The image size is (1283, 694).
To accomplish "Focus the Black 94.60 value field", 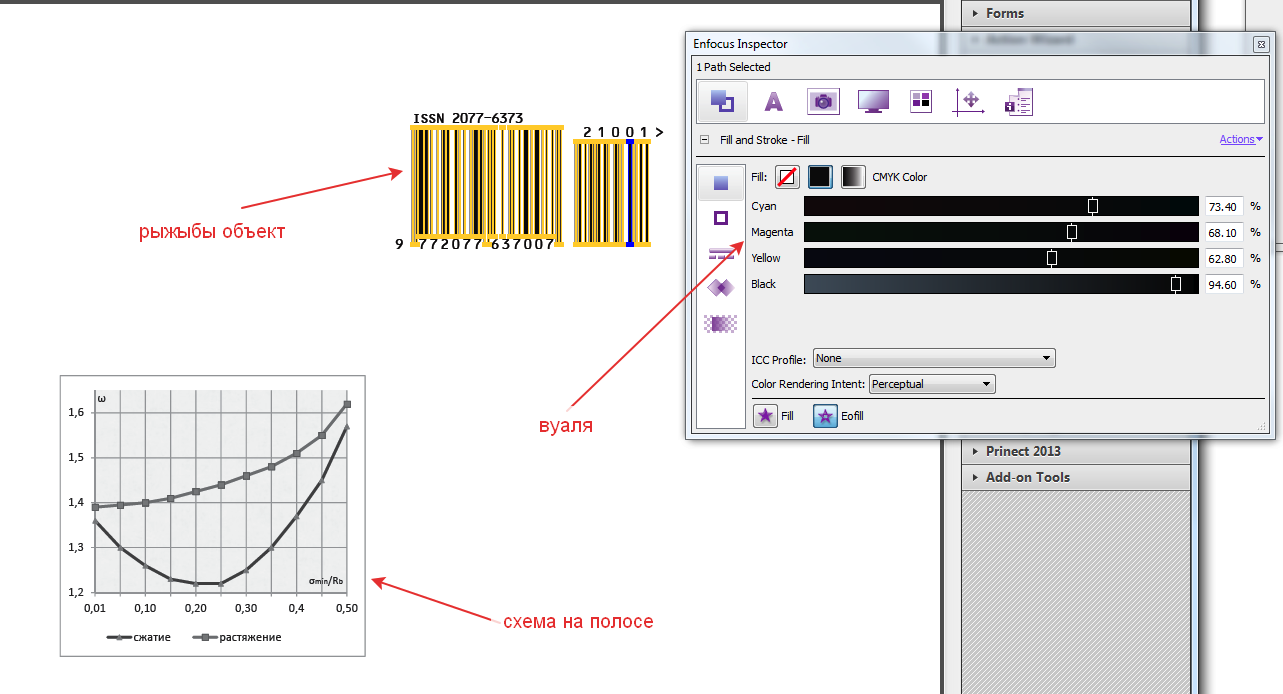I will (1224, 284).
